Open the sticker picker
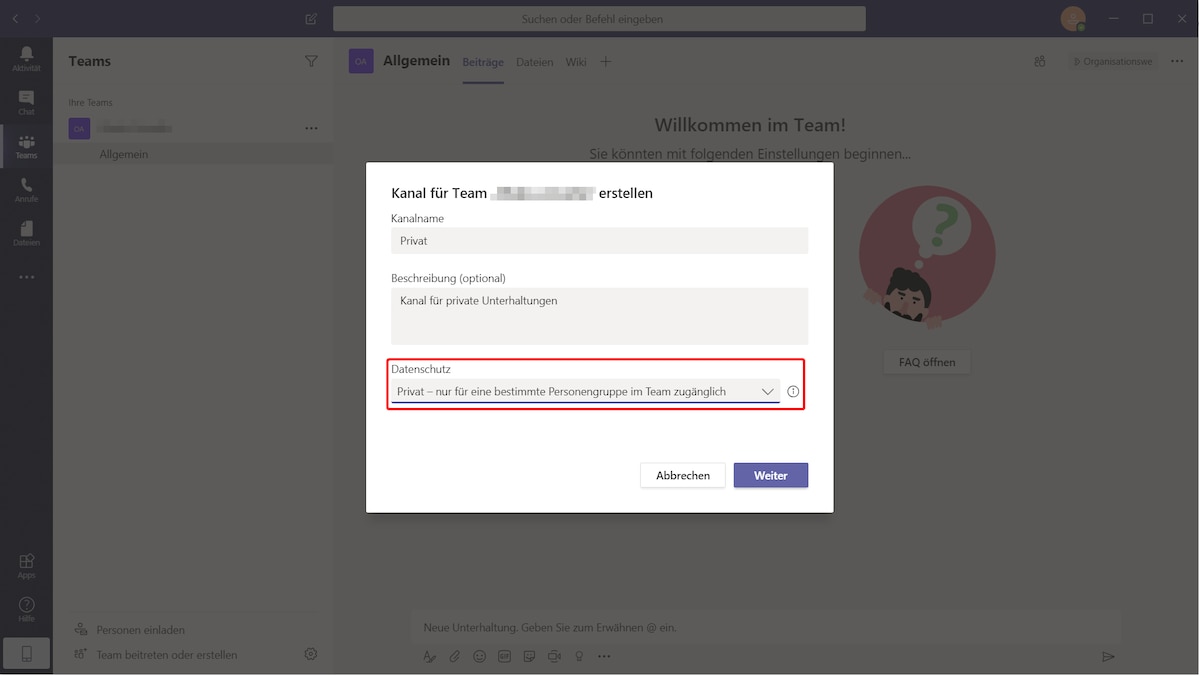Screen dimensions: 1199x675 coord(529,656)
